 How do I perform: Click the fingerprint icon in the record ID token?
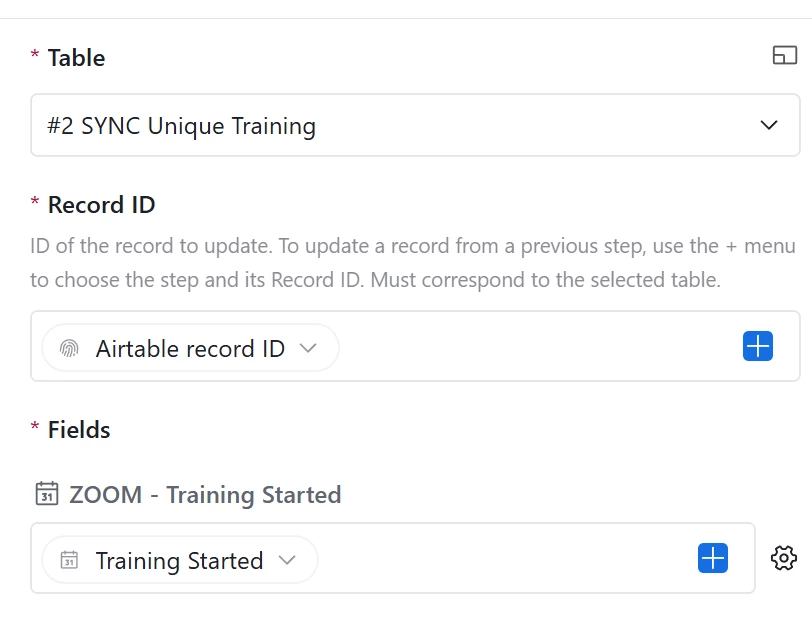[69, 348]
